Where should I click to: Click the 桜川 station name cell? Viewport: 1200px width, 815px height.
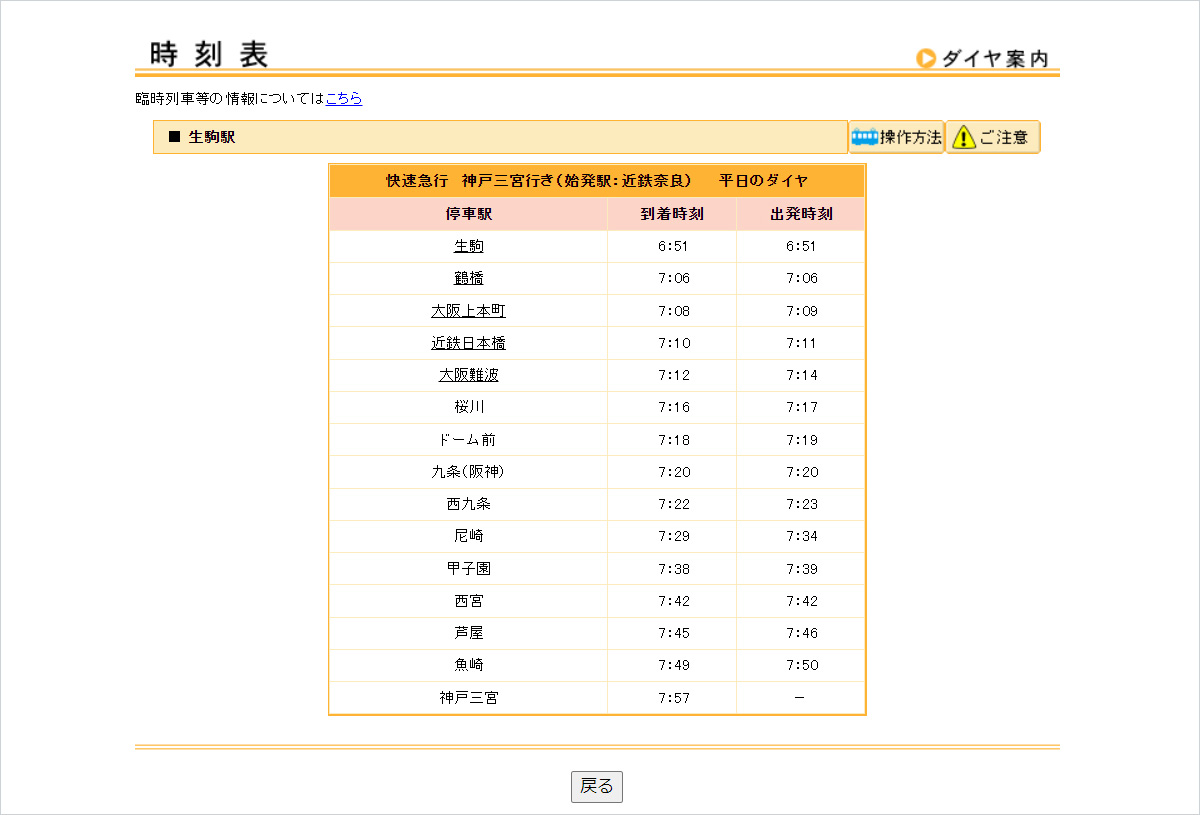tap(468, 407)
